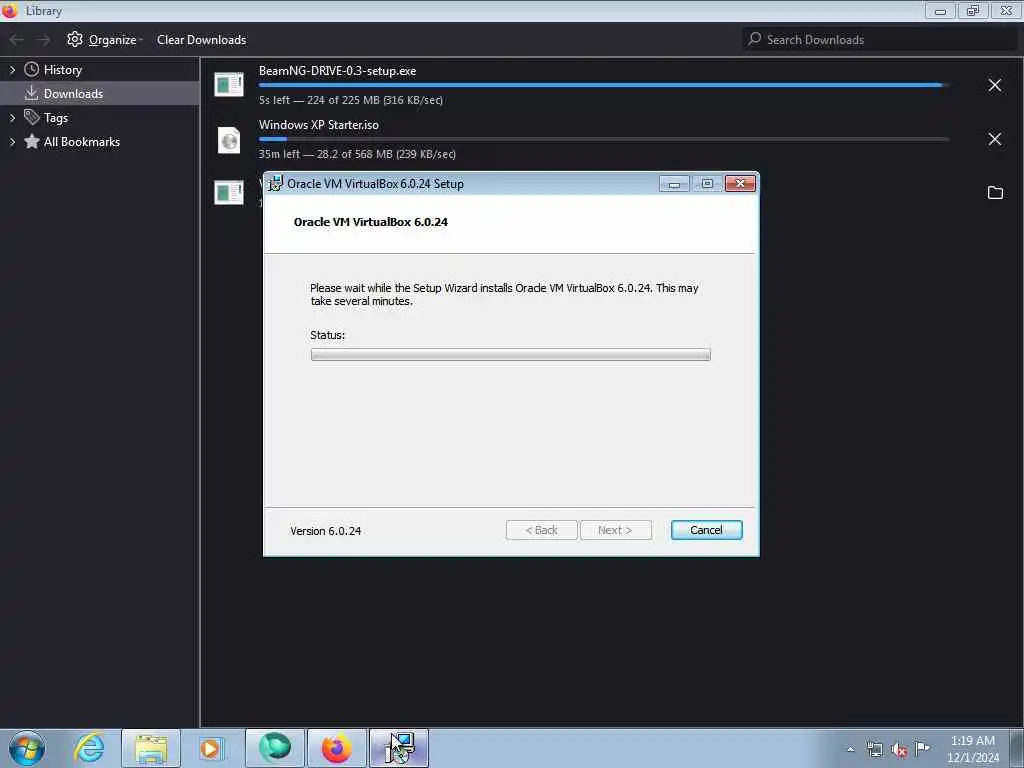
Task: Click the Version 6.0.24 label
Action: (326, 531)
